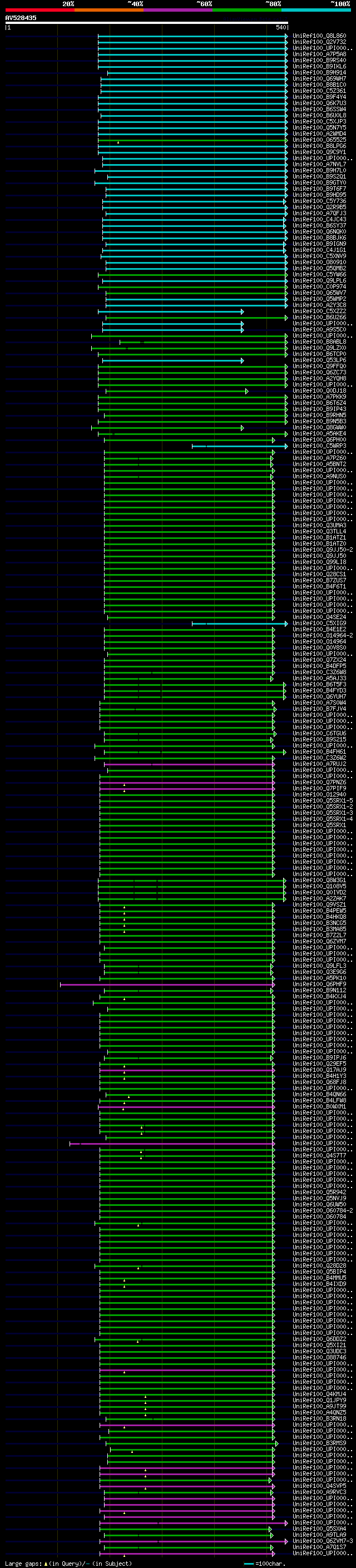Select hit UniRef100_C5XIG9
Image resolution: width=356 pixels, height=1568 pixels.
[319, 624]
